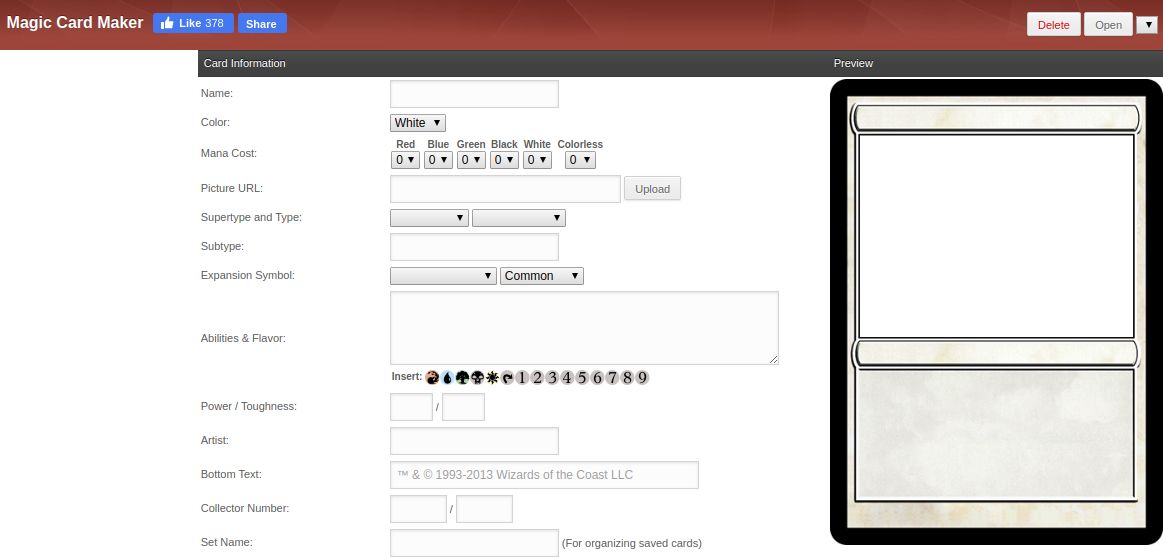Open the Common rarity dropdown
This screenshot has width=1163, height=557.
(542, 276)
